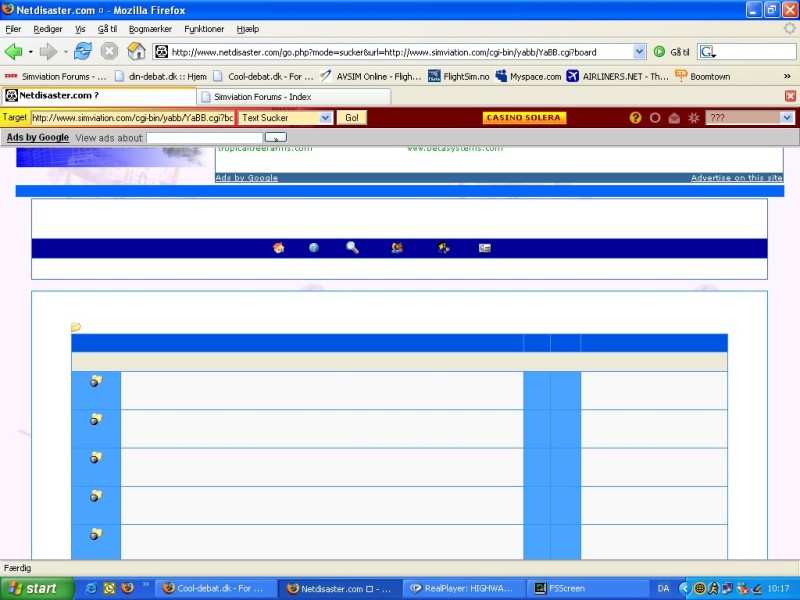The image size is (800, 600).
Task: Click the forum login card icon in navbar
Action: tap(485, 248)
